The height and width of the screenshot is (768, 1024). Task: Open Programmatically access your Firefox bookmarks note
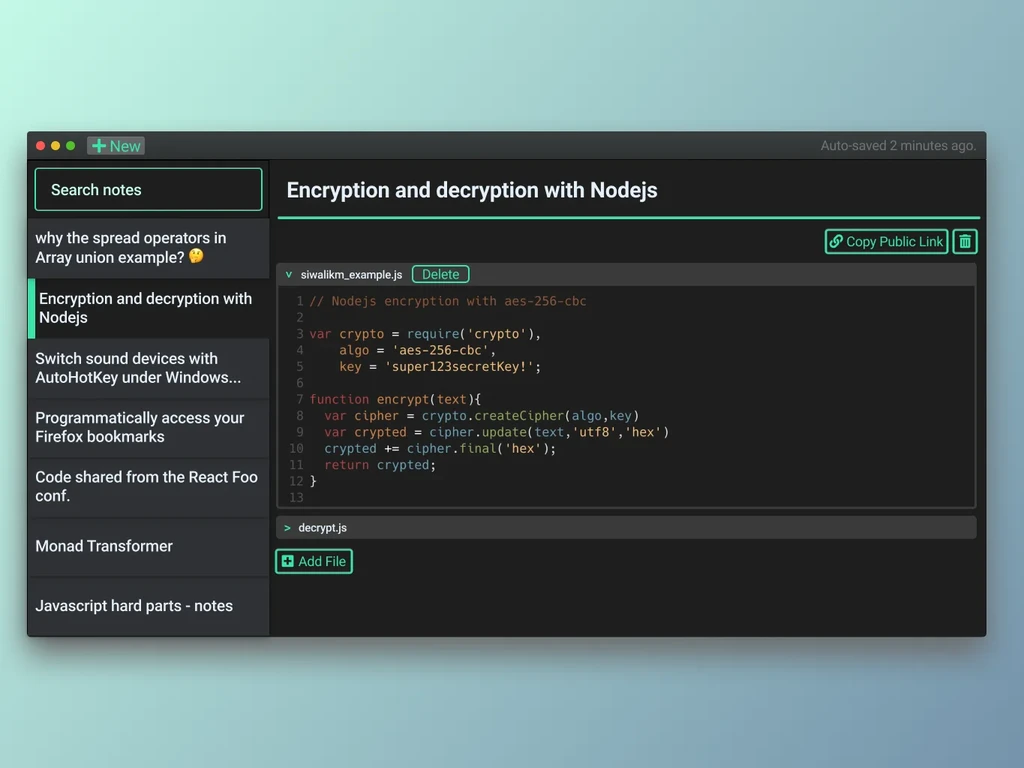[148, 427]
